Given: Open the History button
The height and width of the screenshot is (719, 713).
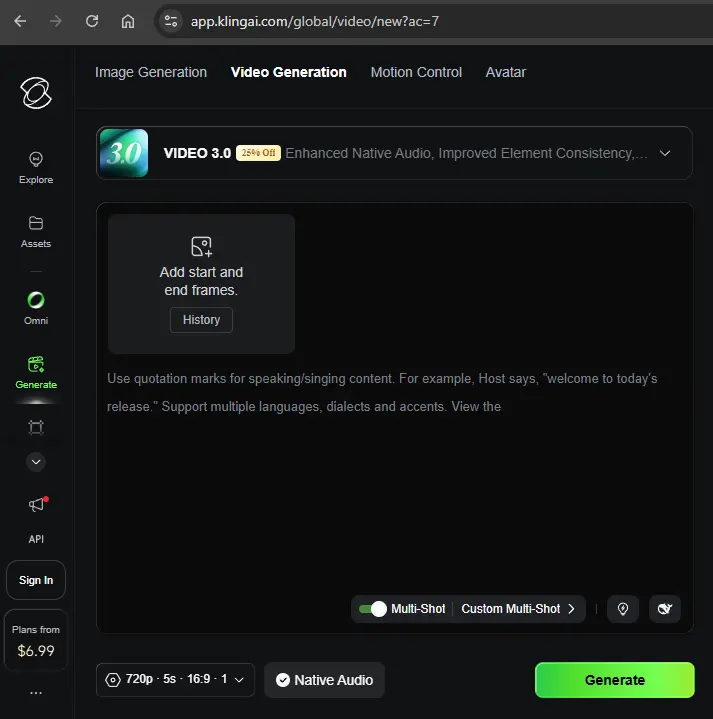Looking at the screenshot, I should coord(201,320).
